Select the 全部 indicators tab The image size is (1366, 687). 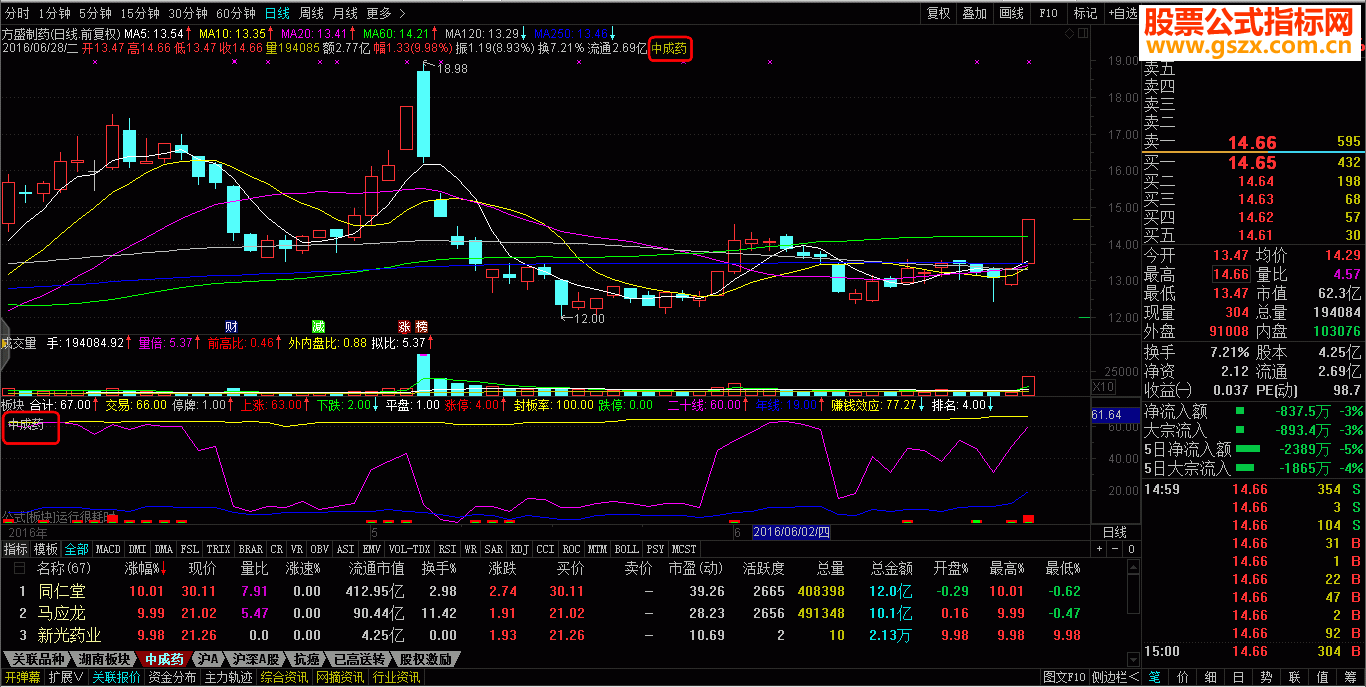click(x=77, y=549)
